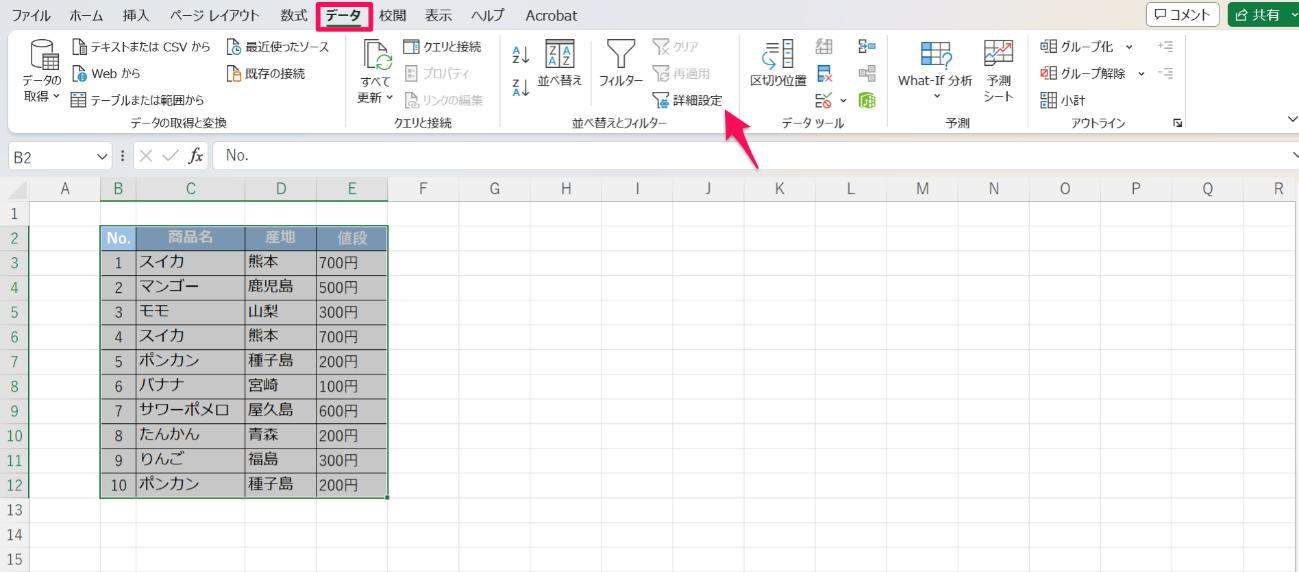Click the relationships icon in データ ツール

click(866, 73)
